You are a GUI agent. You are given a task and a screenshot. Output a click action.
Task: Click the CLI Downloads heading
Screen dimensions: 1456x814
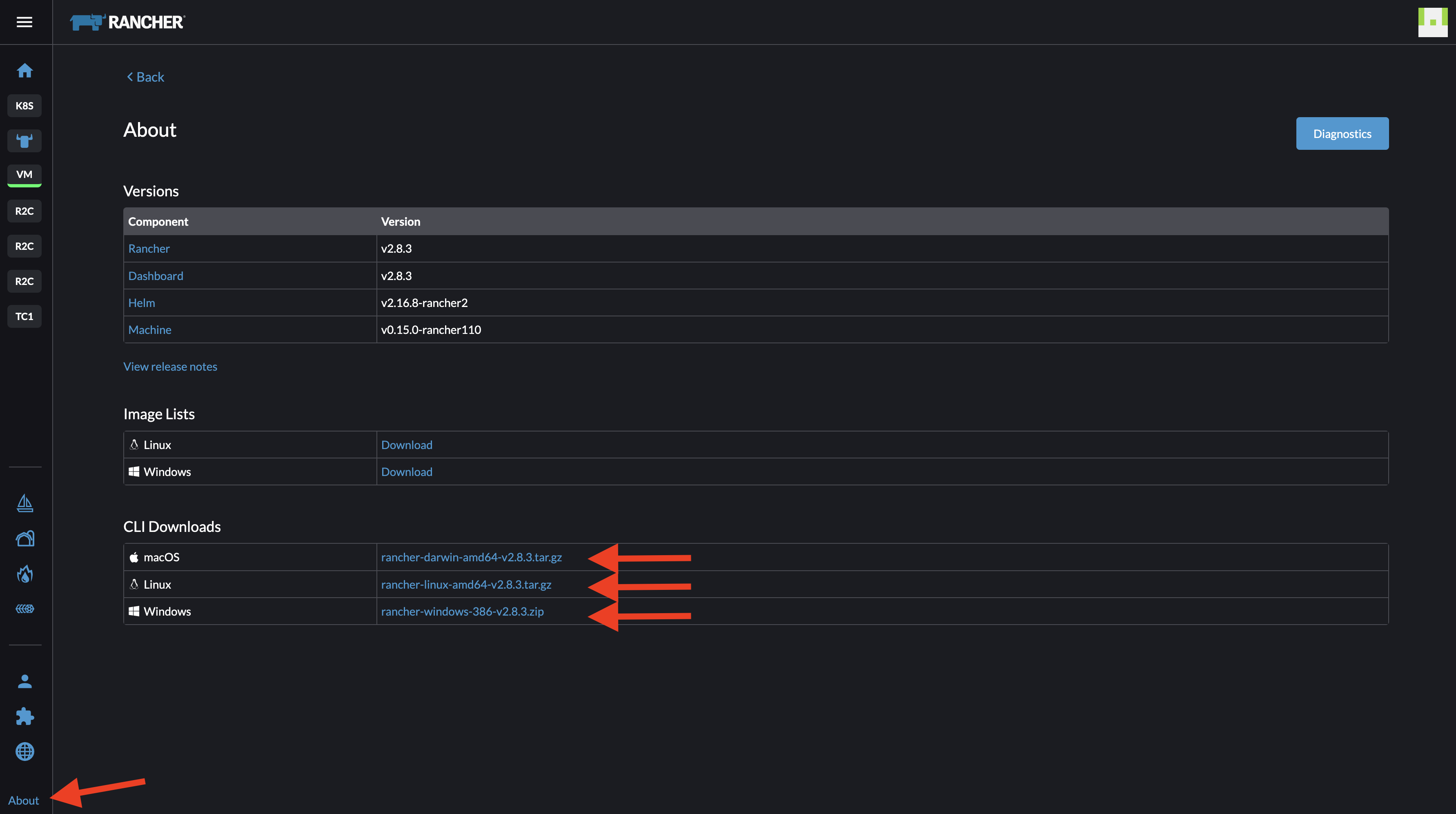tap(172, 526)
